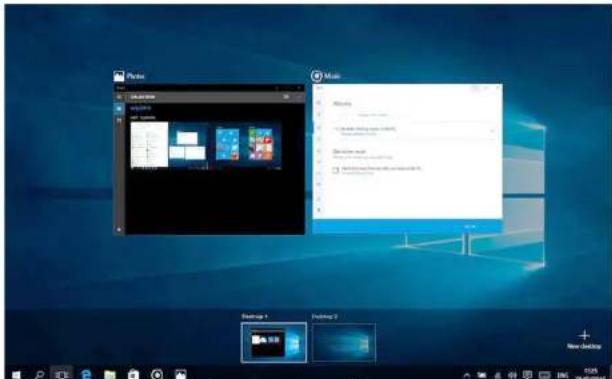
Task: Open the Music app taskbar icon
Action: click(157, 374)
